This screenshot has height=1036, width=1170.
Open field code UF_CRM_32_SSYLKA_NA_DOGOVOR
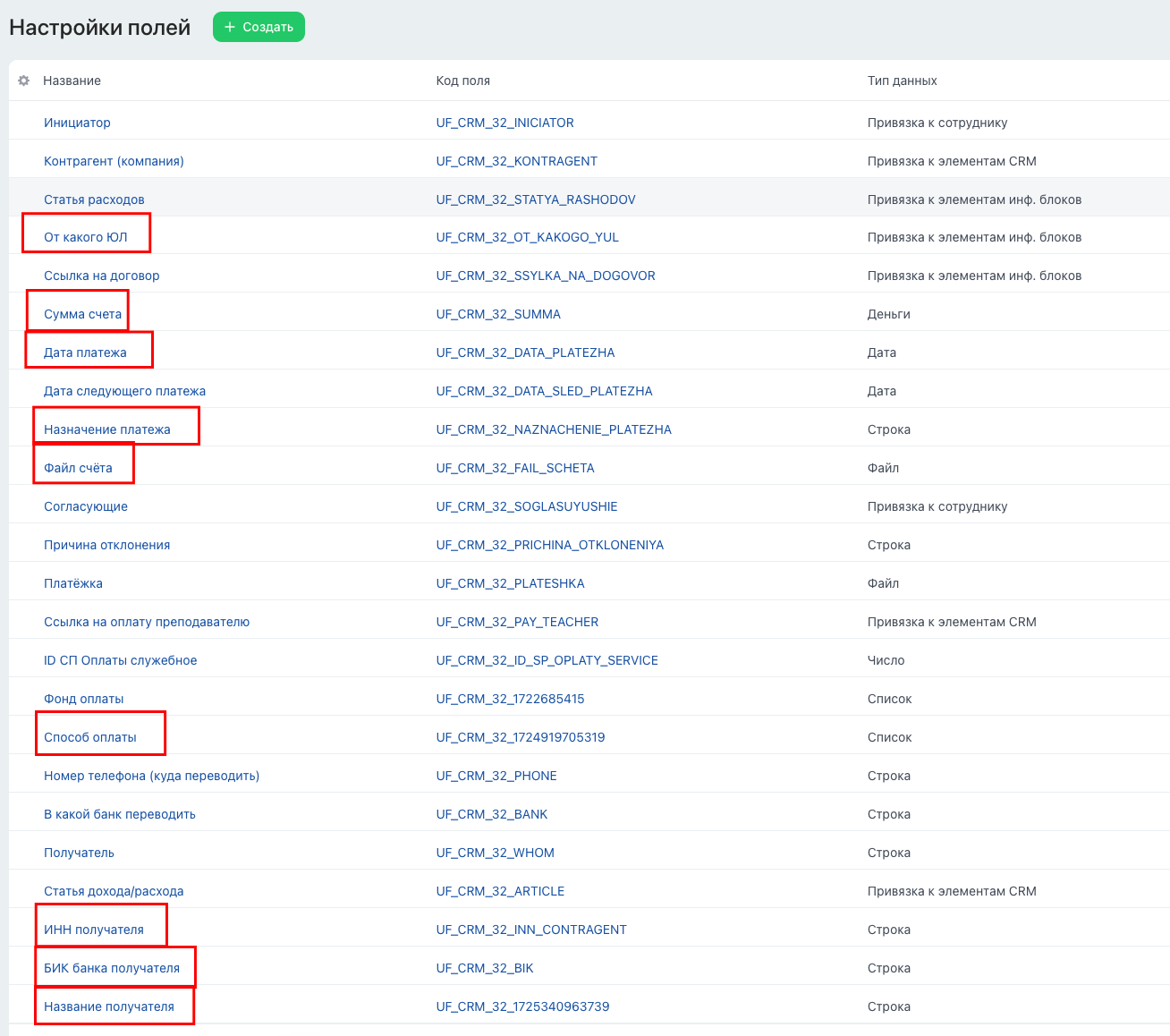coord(545,276)
